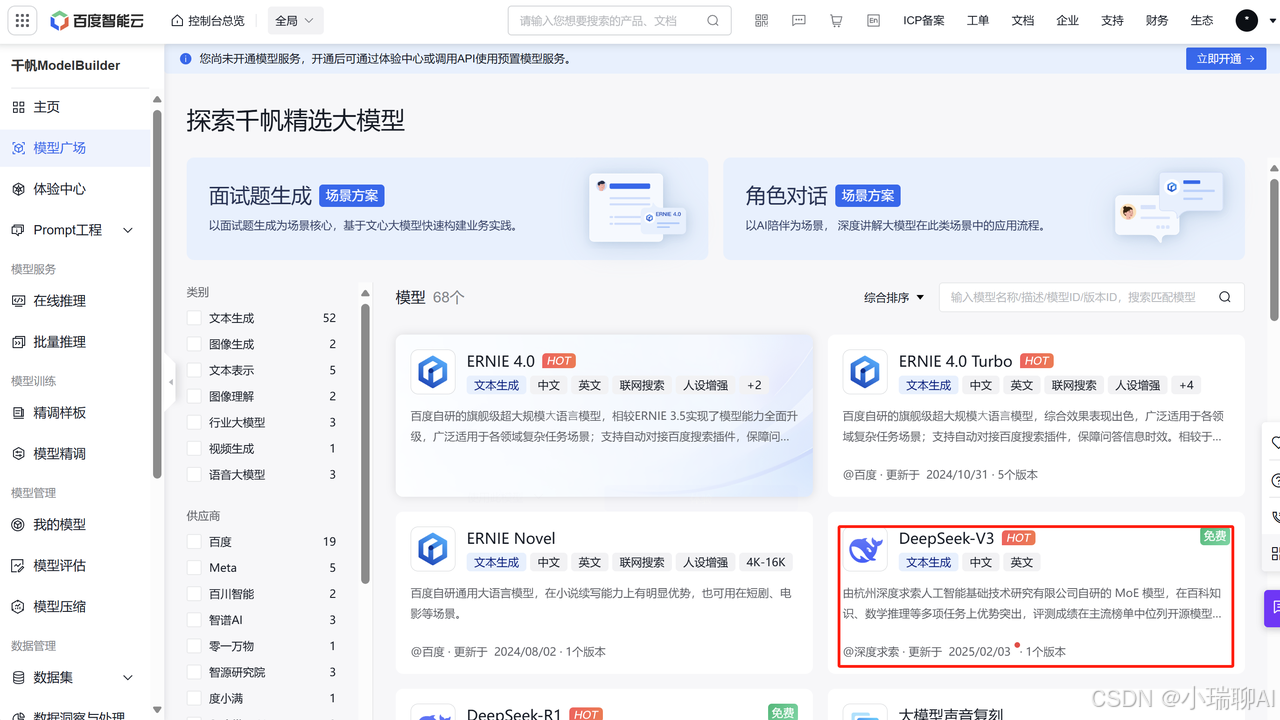
Task: Open 财务 in the top bar
Action: [1157, 20]
